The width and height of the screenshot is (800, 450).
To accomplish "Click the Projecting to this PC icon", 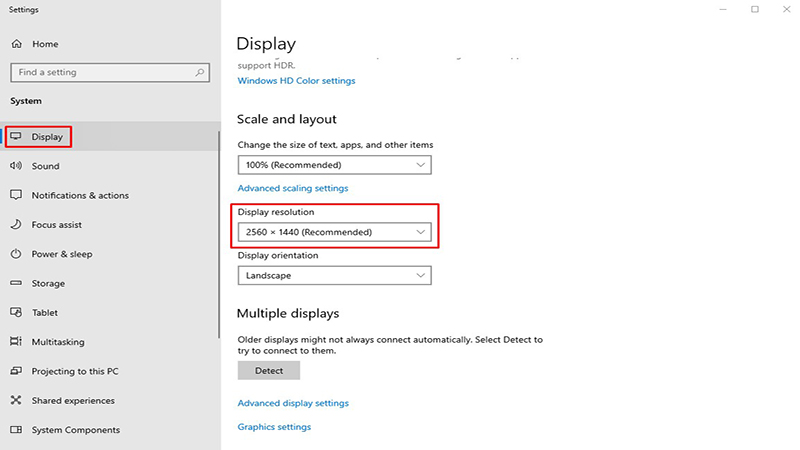I will click(x=16, y=371).
